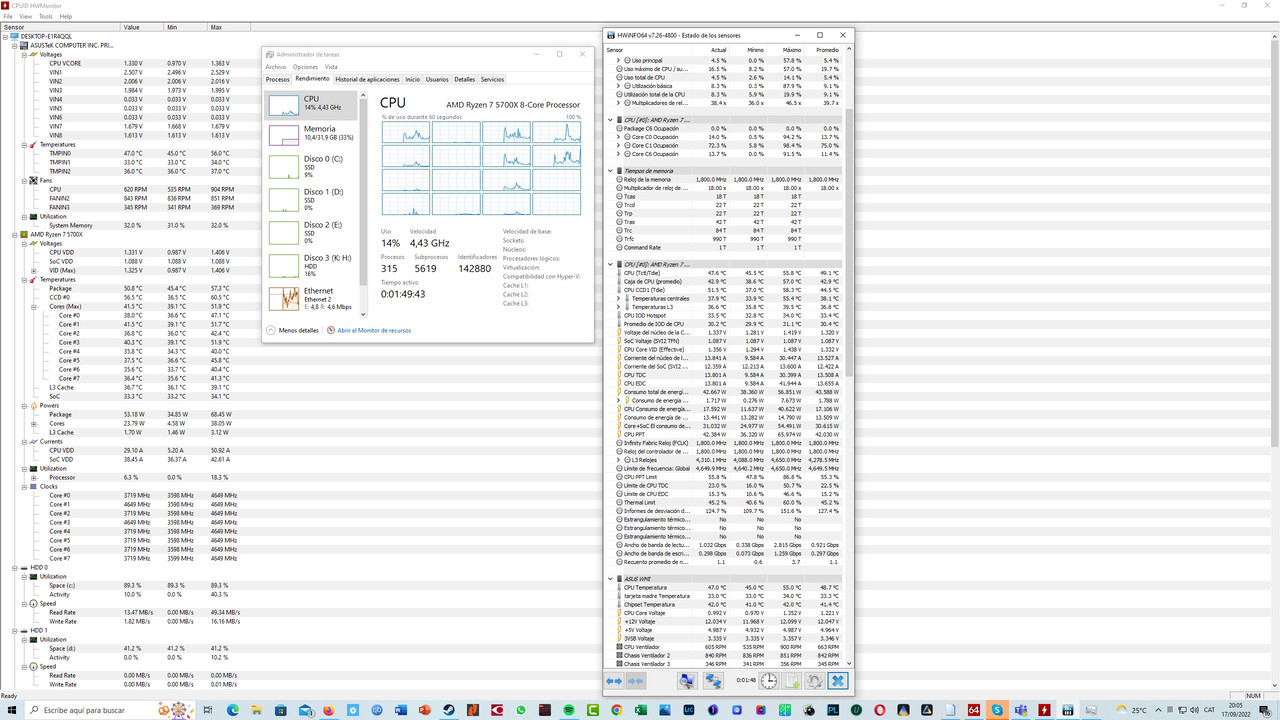Open the Steam icon on the taskbar
The image size is (1280, 720).
pyautogui.click(x=449, y=710)
